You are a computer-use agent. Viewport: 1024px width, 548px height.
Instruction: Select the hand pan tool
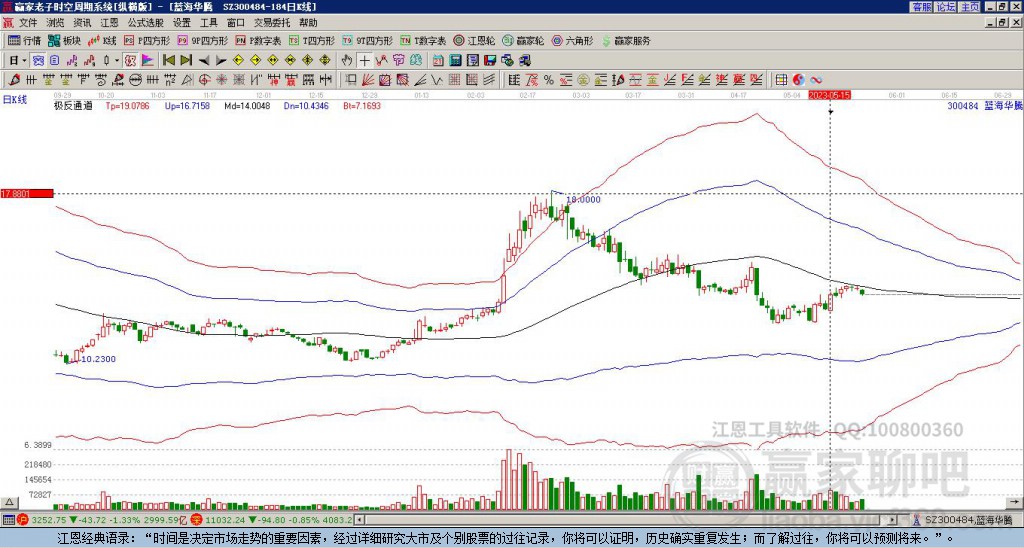click(x=347, y=61)
